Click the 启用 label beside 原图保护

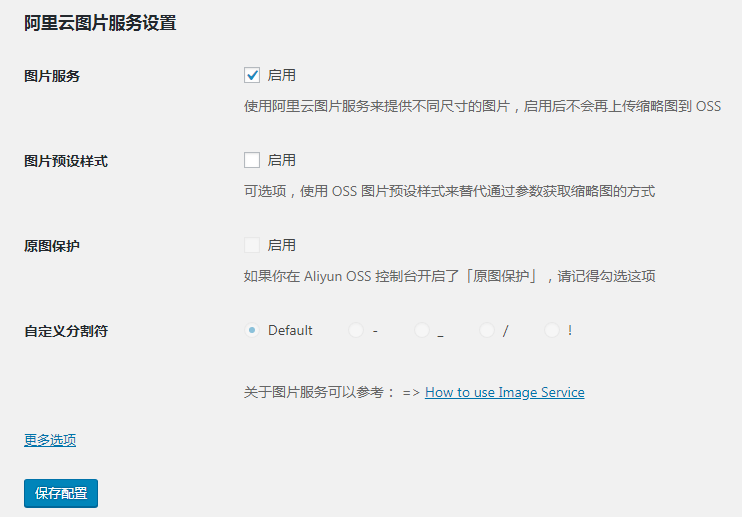(x=282, y=245)
